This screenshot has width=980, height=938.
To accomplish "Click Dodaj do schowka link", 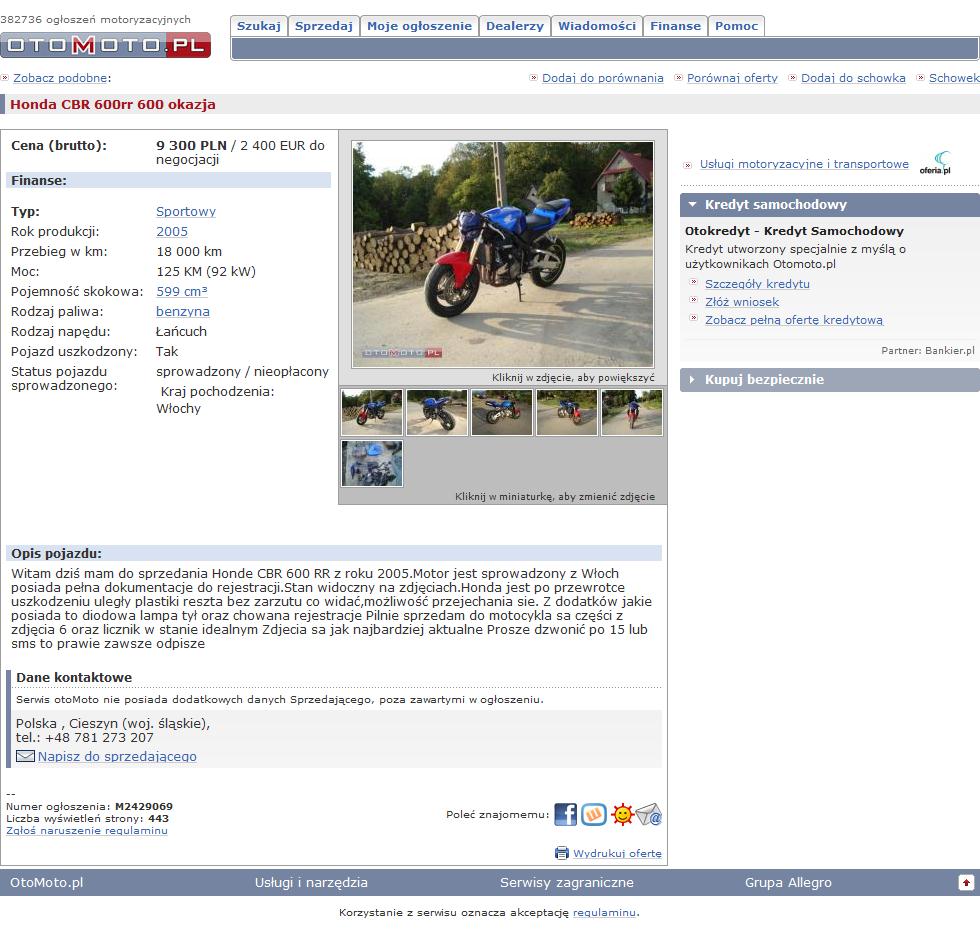I will [x=853, y=78].
